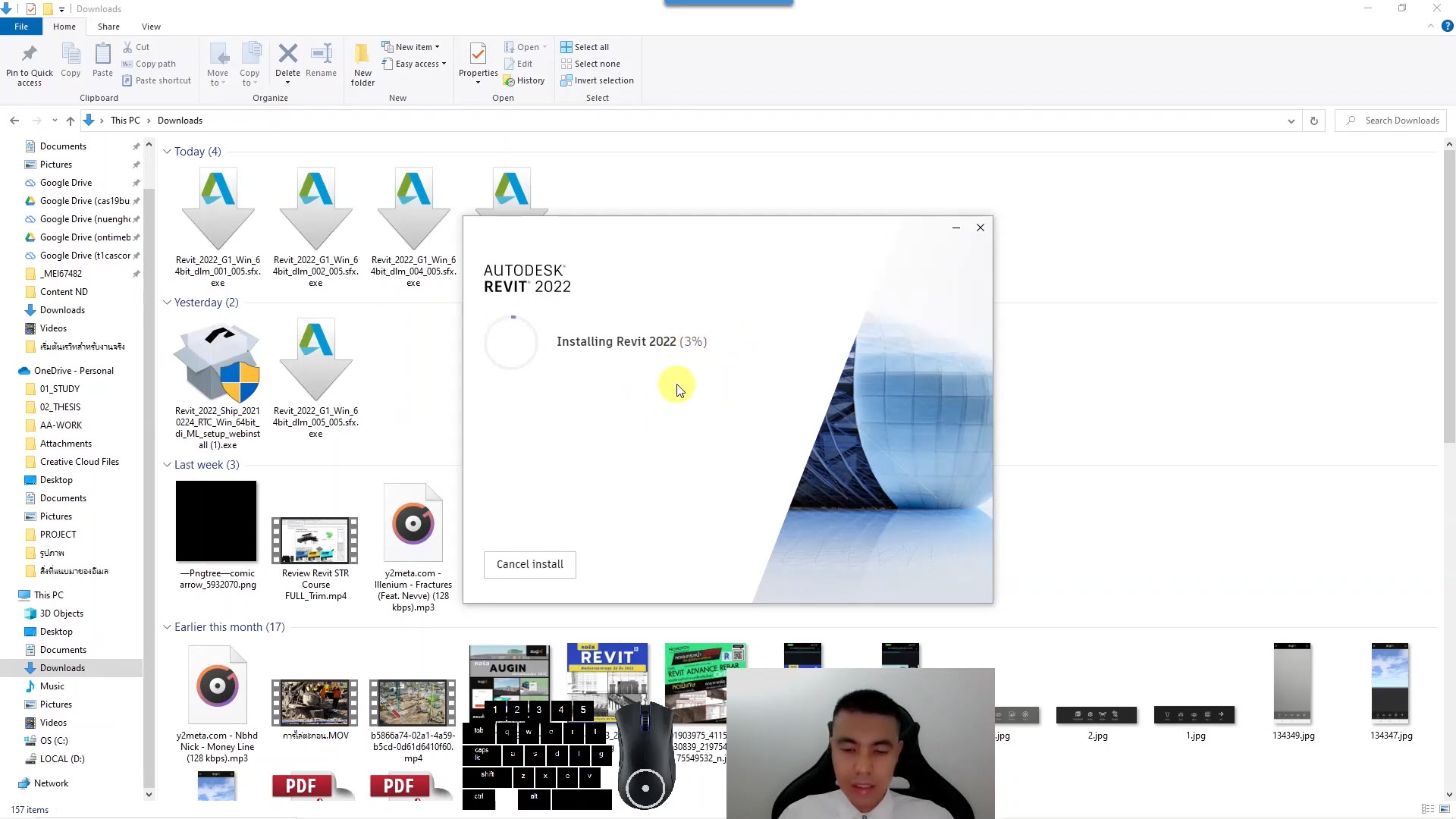Open Creative Cloud Files folder
Screen dimensions: 1456x819
(80, 462)
